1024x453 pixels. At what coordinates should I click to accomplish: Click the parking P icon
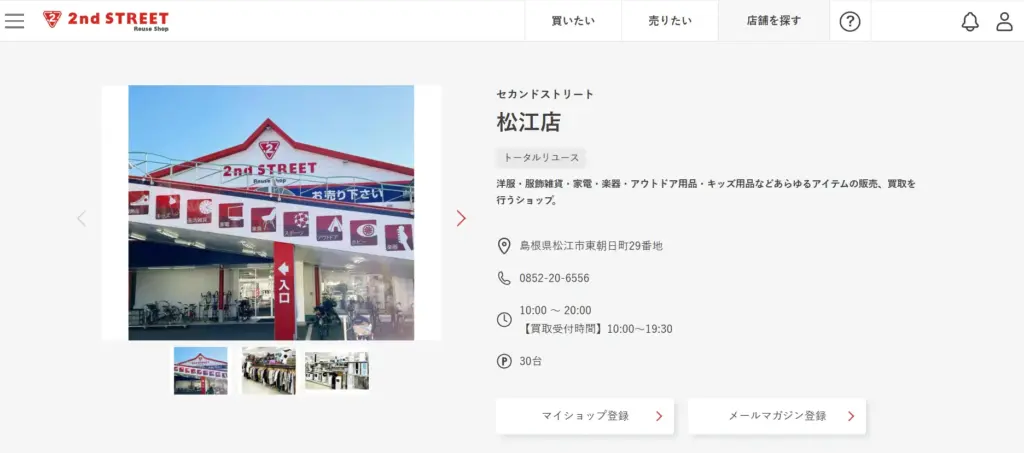pos(504,361)
